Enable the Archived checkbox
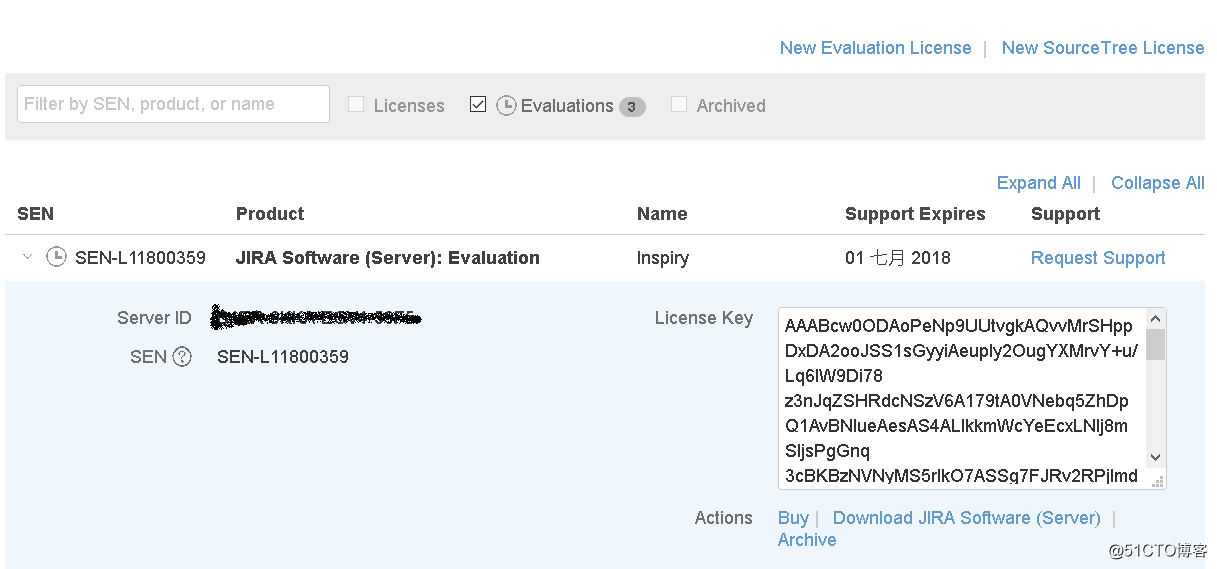 679,104
